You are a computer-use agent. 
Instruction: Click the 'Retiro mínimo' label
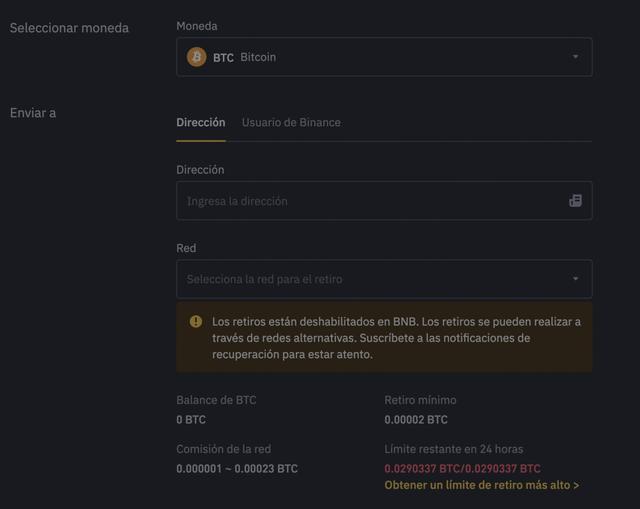(420, 400)
